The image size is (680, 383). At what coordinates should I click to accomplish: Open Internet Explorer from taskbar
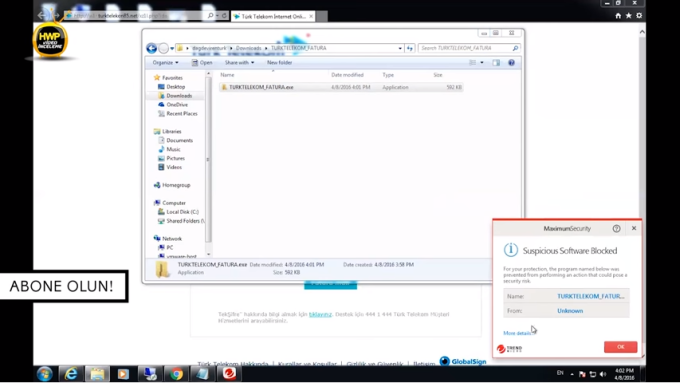coord(71,373)
